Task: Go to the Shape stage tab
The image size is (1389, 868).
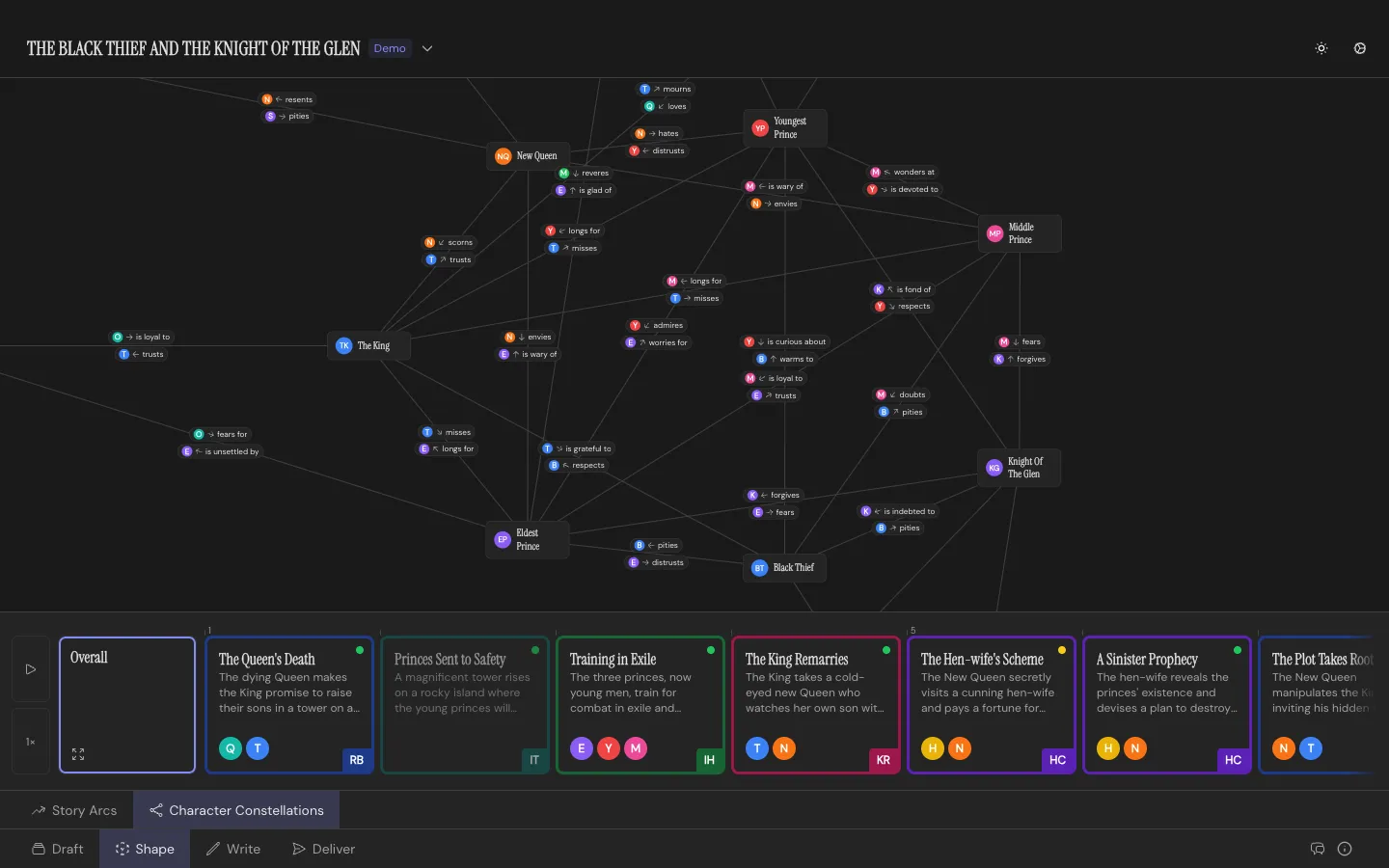Action: click(145, 849)
